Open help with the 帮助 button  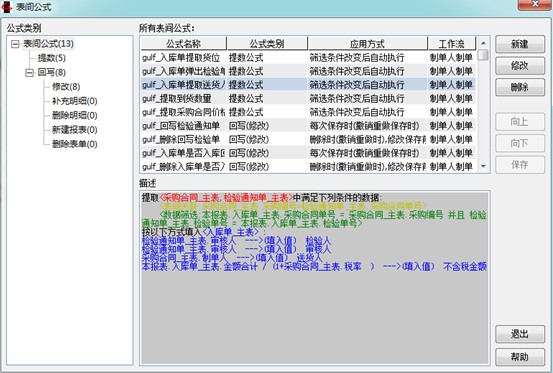point(520,357)
